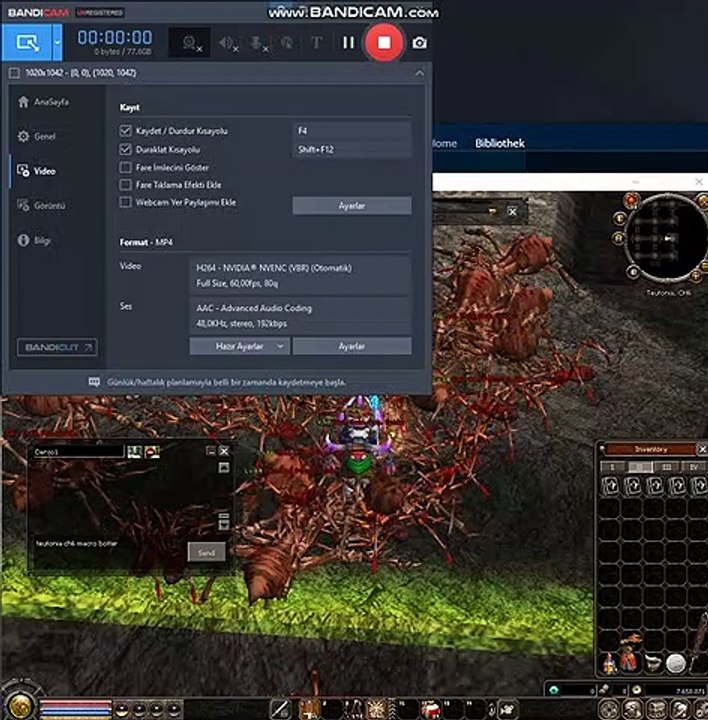Click Ayarlar button in Format section
This screenshot has width=708, height=720.
click(x=352, y=346)
